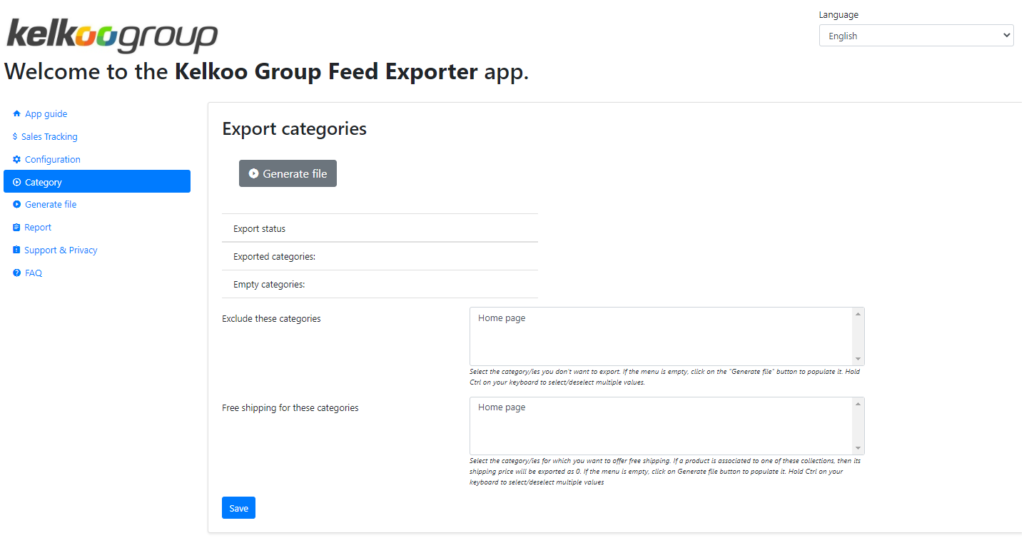
Task: Click up arrow of Free shipping list scrollbar
Action: [858, 404]
